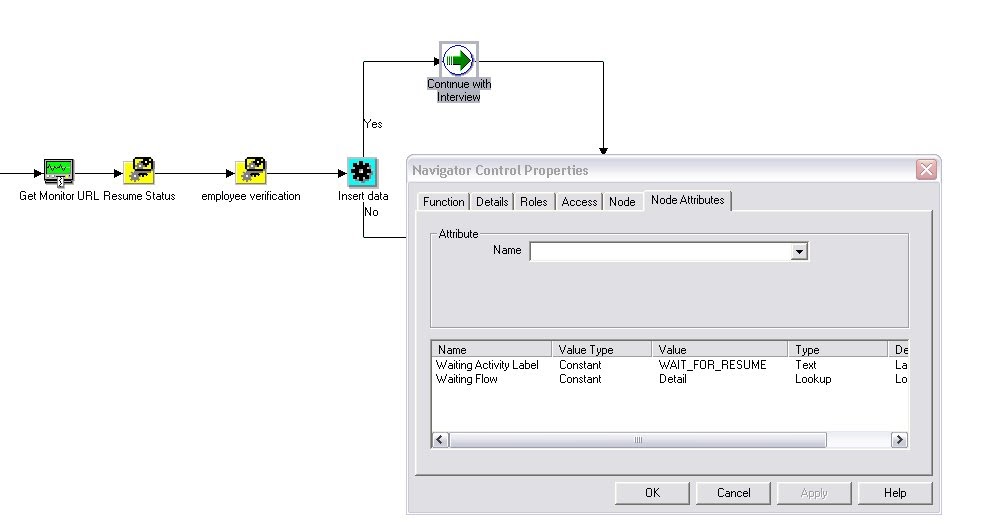Click Constant in the Waiting Flow row
The width and height of the screenshot is (1002, 526).
point(580,379)
